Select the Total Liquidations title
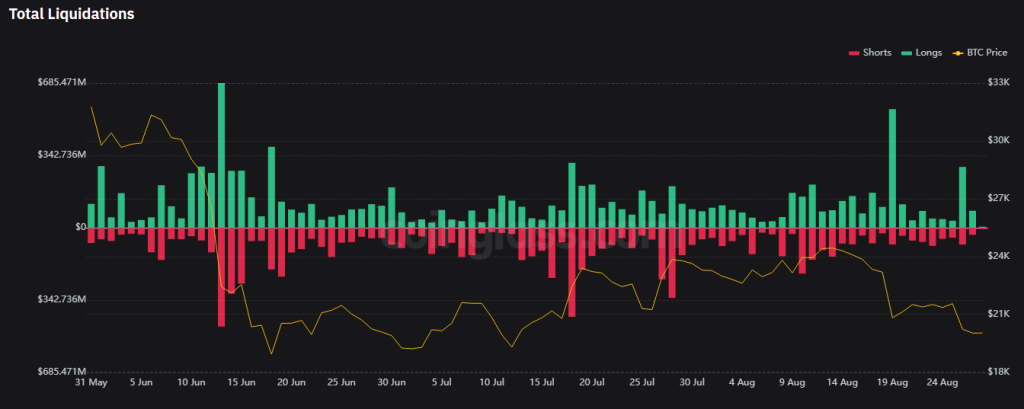The height and width of the screenshot is (409, 1024). pos(71,14)
